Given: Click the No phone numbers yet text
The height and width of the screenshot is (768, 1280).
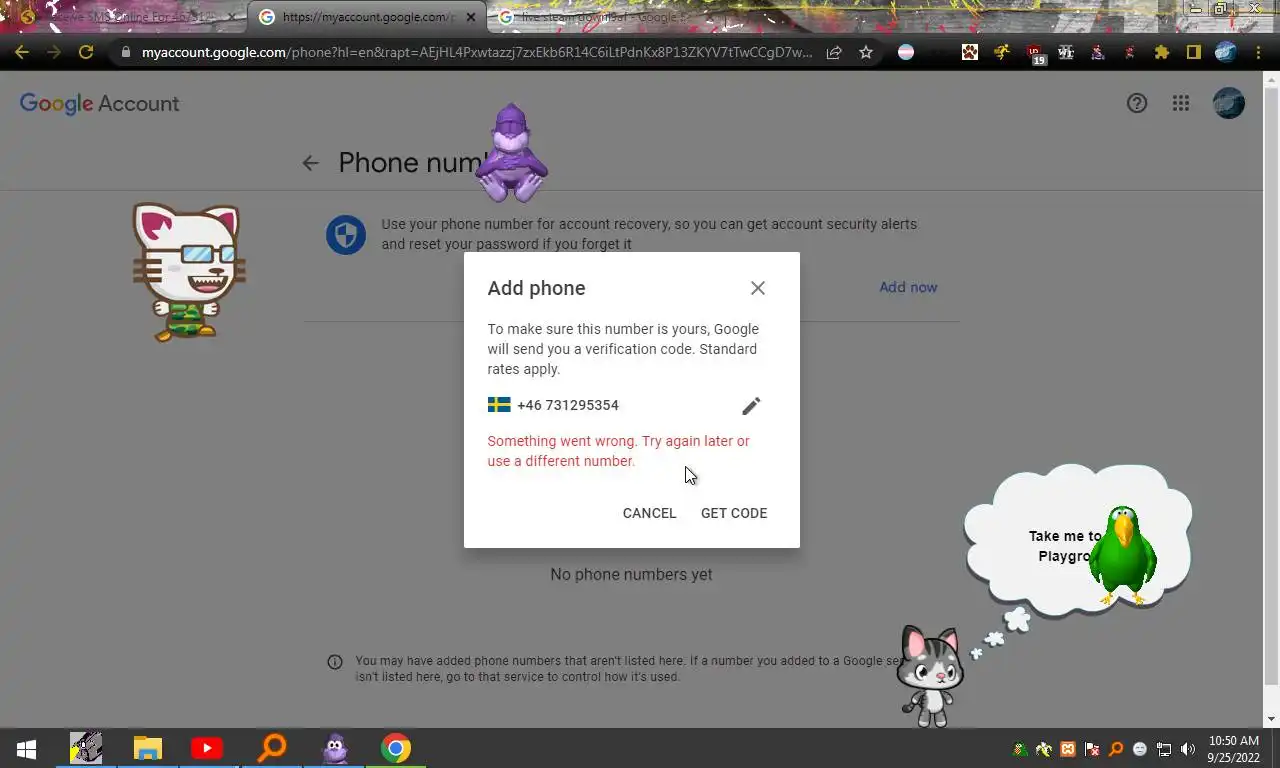Looking at the screenshot, I should click(x=631, y=574).
